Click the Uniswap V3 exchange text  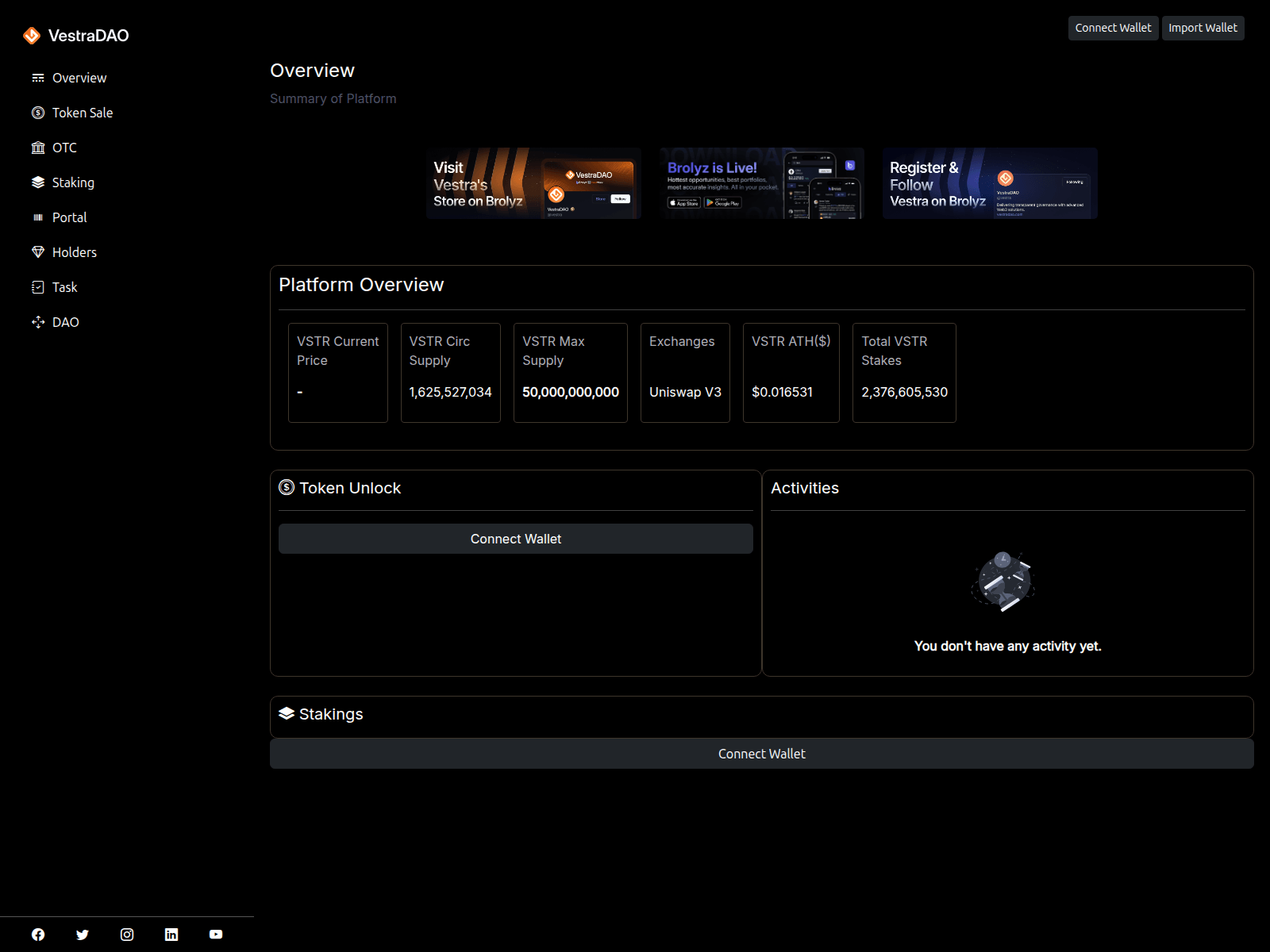(x=685, y=392)
